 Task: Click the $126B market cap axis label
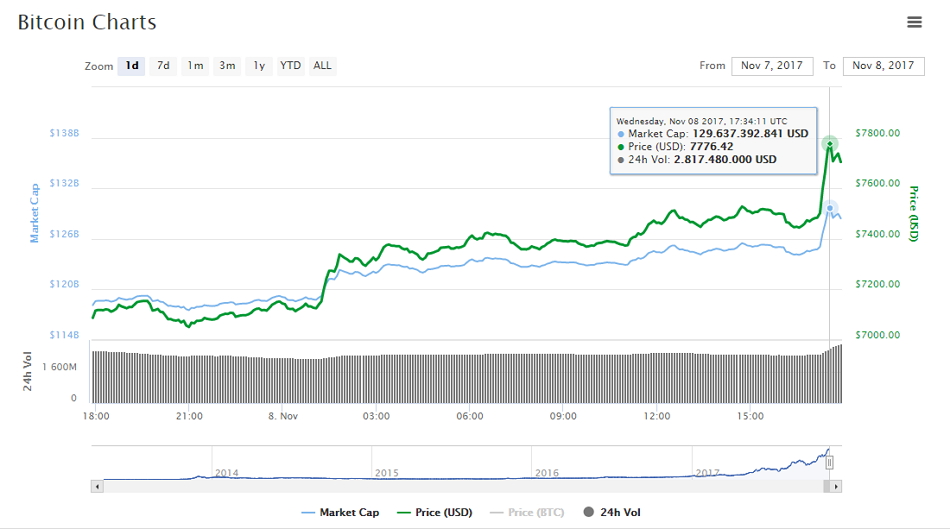64,234
